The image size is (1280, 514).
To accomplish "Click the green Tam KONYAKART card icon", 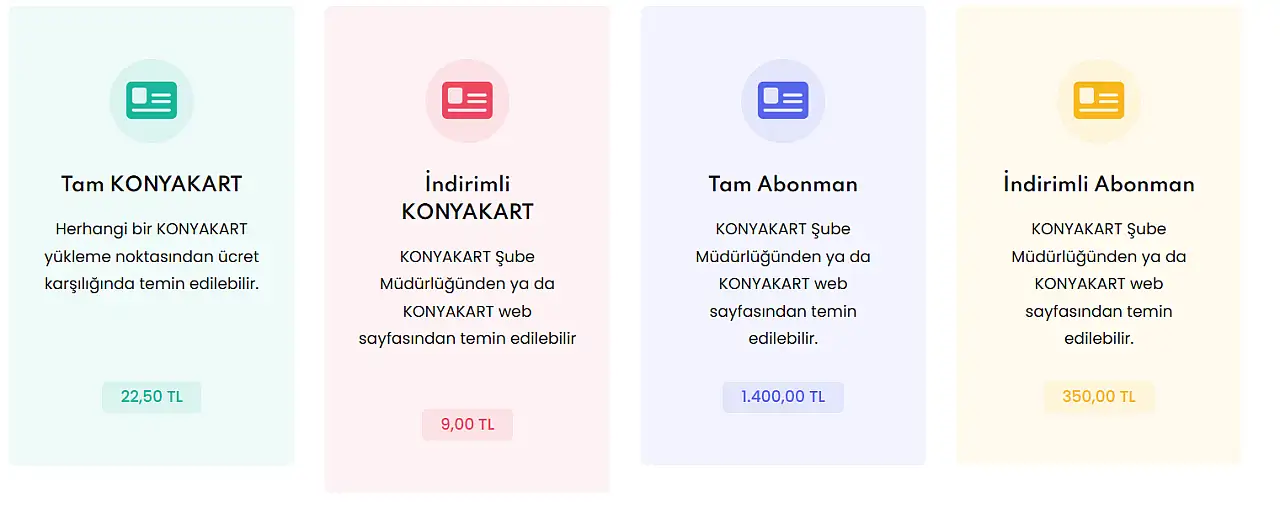I will pyautogui.click(x=151, y=100).
